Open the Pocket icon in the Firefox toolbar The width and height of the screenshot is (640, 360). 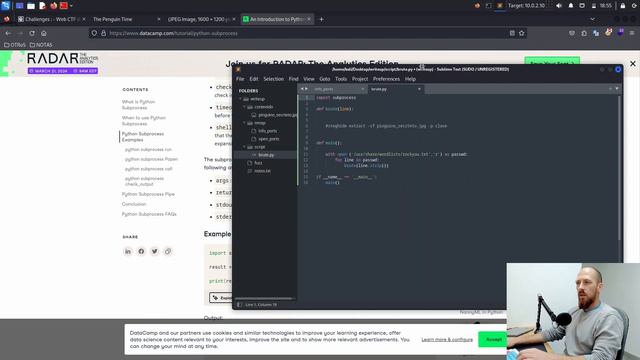tap(572, 33)
